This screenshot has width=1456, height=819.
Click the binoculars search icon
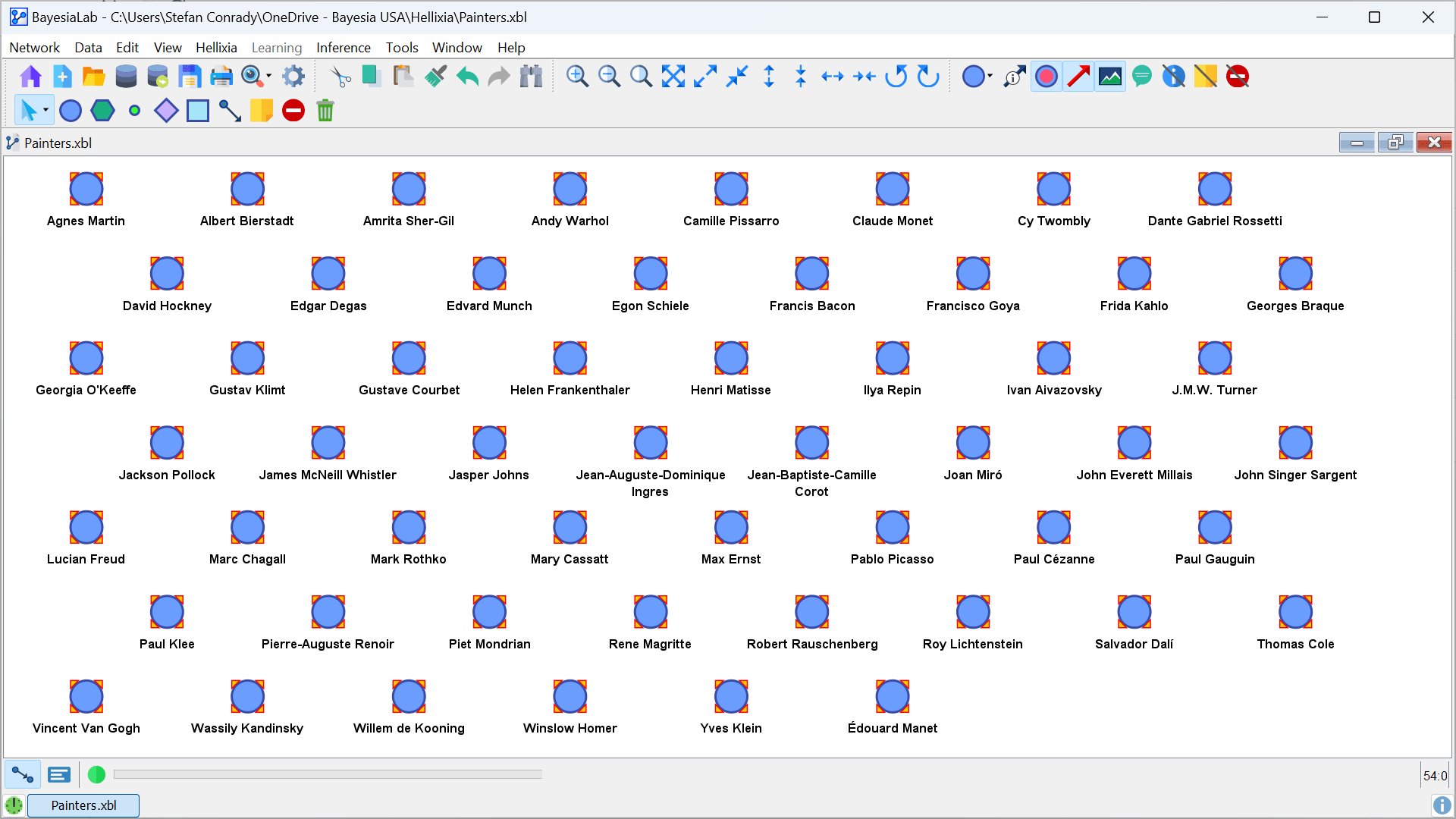tap(531, 77)
